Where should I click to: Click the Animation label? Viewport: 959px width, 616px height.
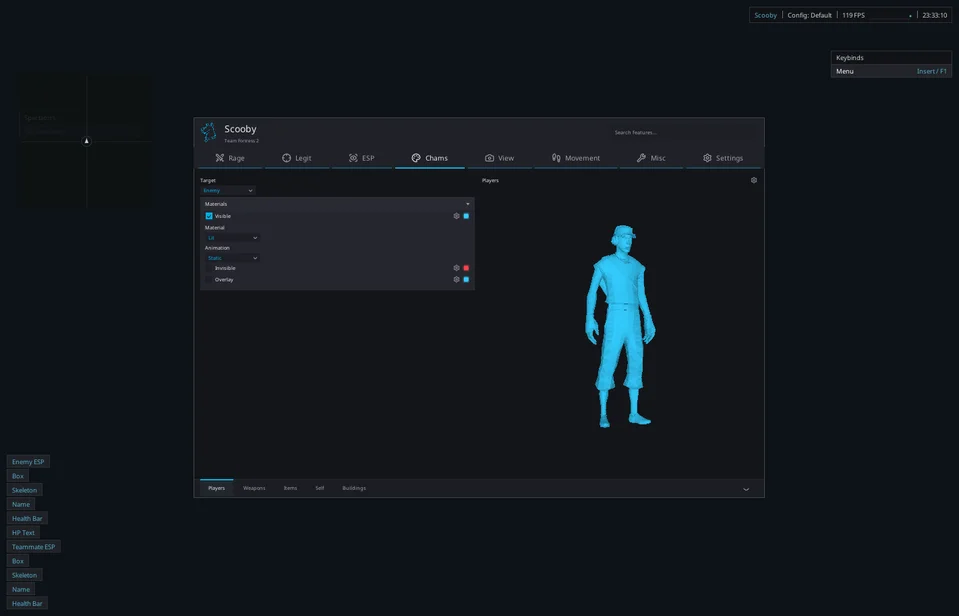pos(217,248)
